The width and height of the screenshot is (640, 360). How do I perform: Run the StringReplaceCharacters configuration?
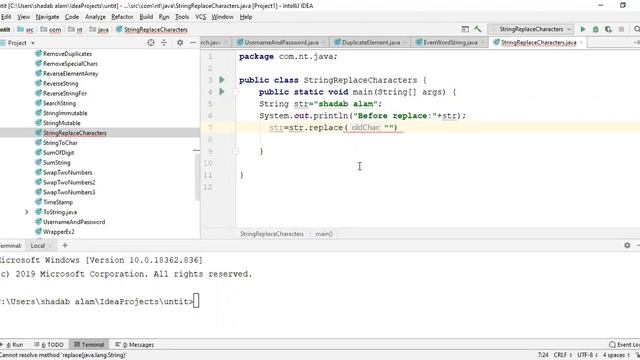[x=583, y=29]
